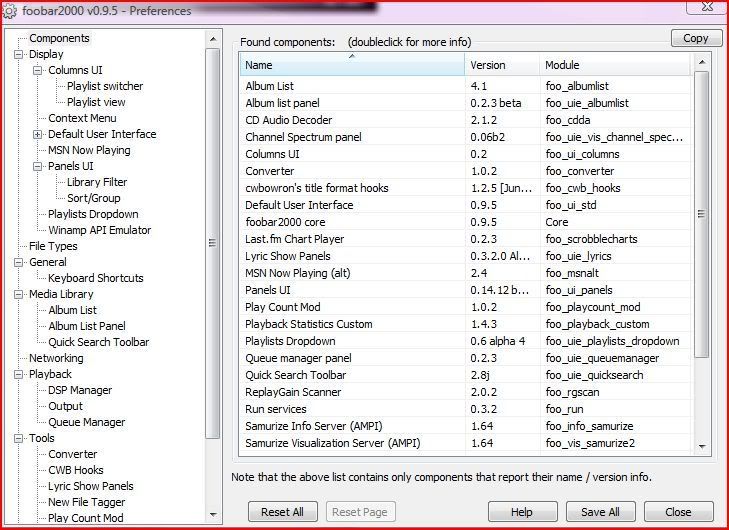This screenshot has width=729, height=530.
Task: Click the Reset All button
Action: pos(282,512)
